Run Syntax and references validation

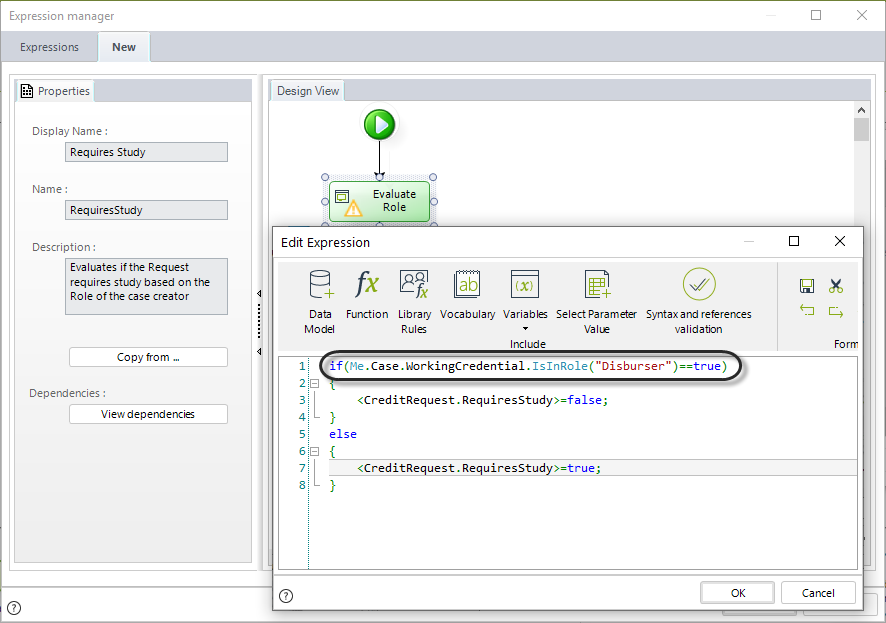[x=698, y=302]
